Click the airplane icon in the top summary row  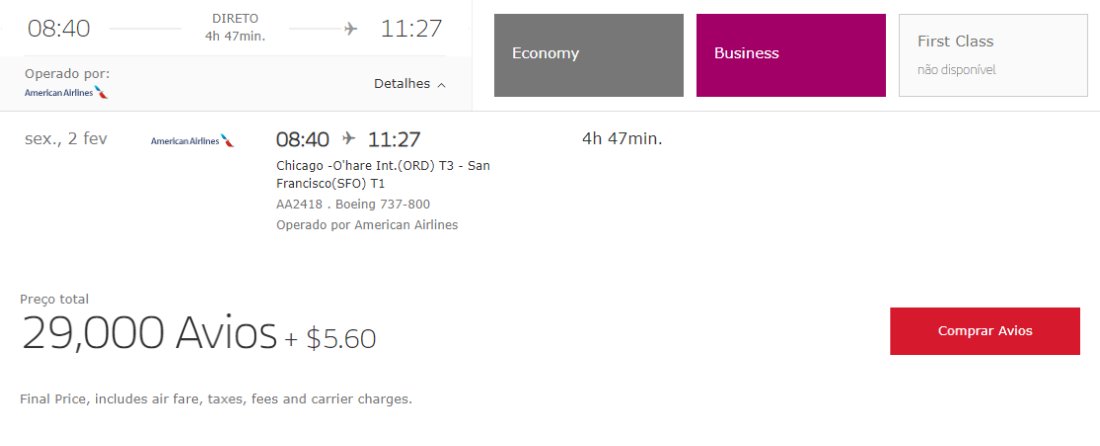[351, 29]
